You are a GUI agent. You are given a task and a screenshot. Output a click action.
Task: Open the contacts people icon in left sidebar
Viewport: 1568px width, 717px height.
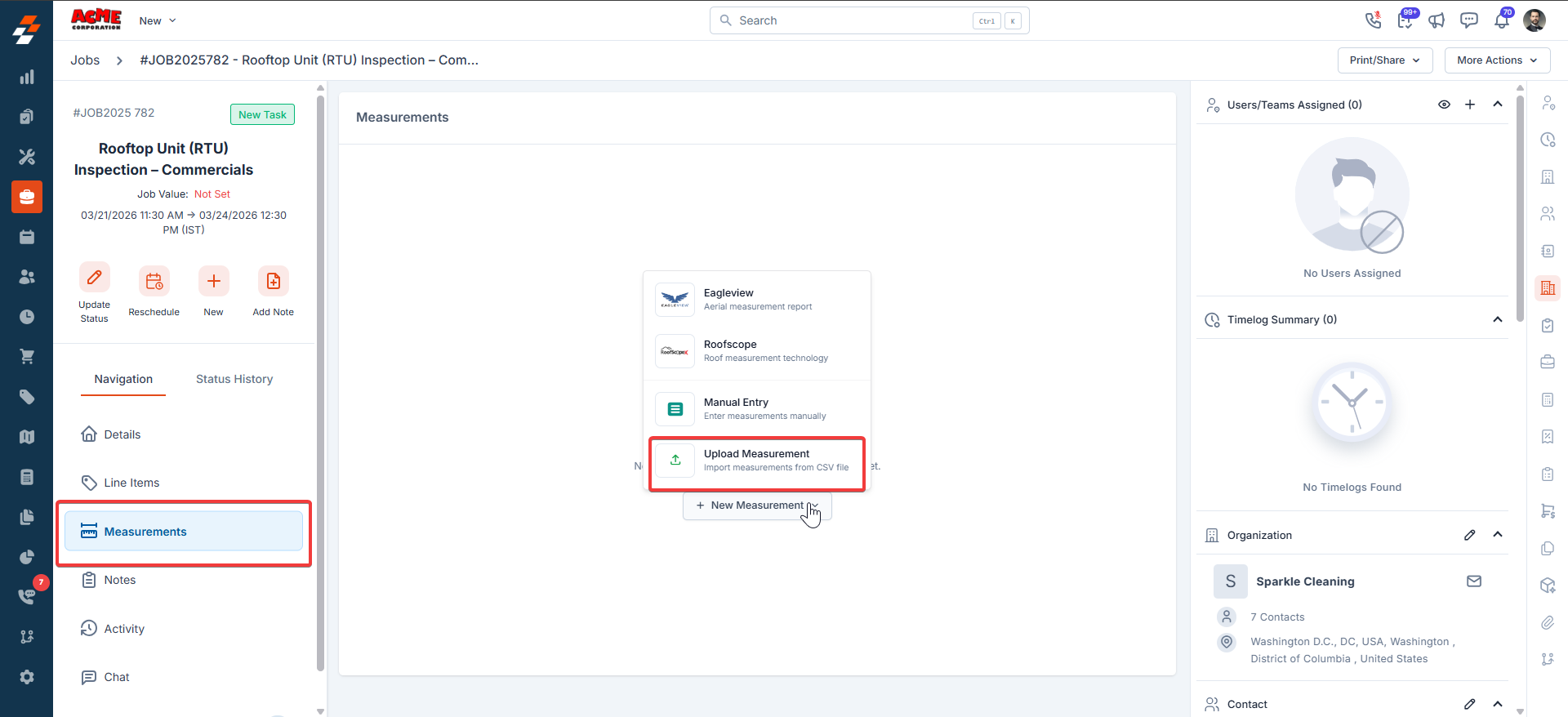(x=27, y=277)
